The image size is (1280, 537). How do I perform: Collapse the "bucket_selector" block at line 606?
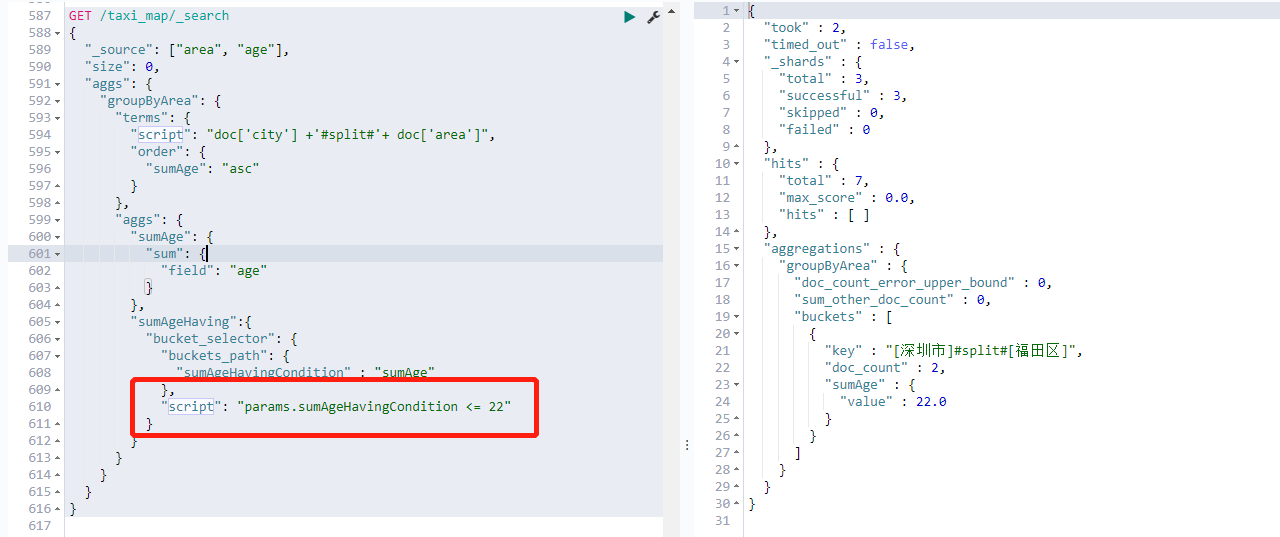[56, 339]
